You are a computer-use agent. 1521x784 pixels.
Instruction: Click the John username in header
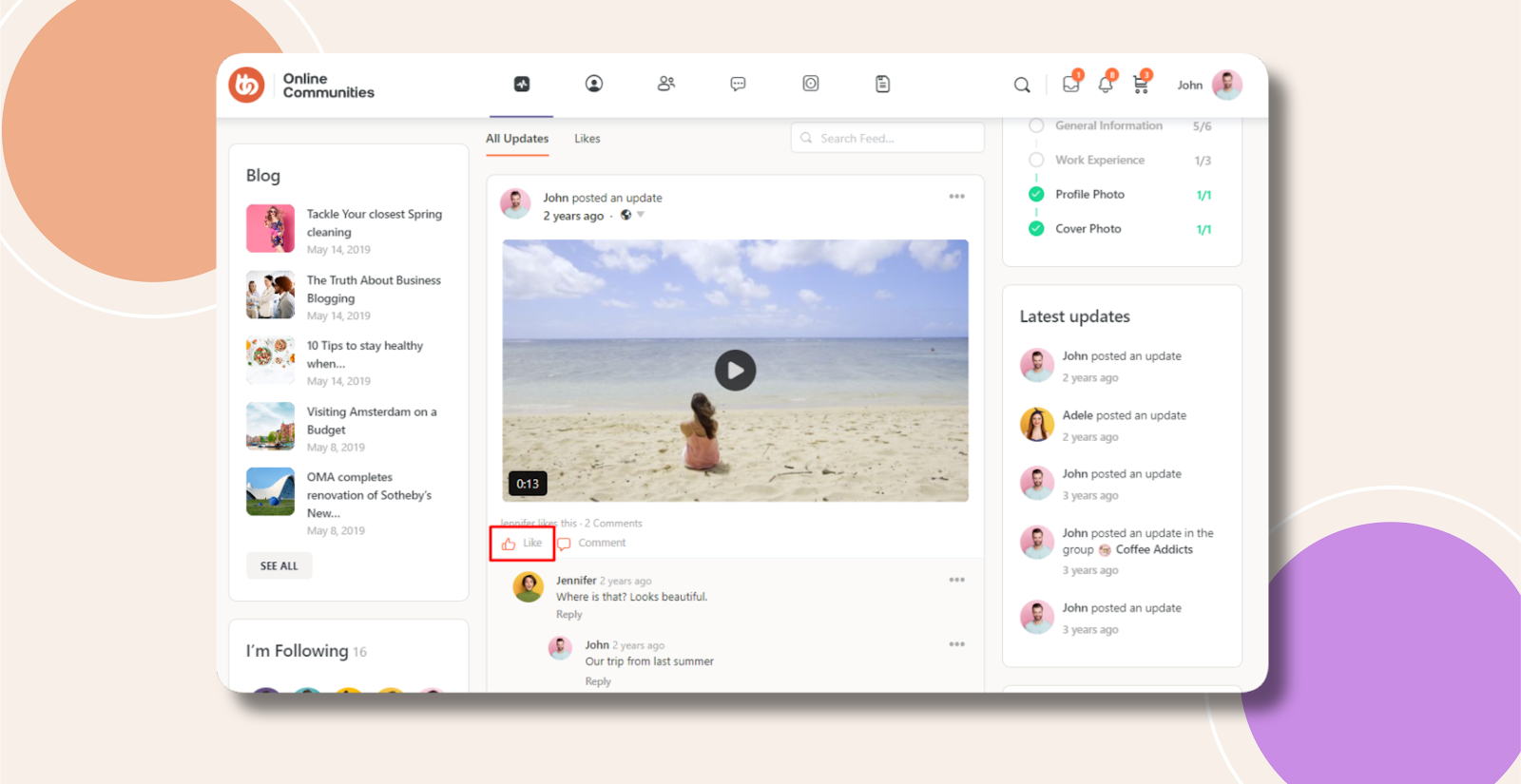(x=1190, y=86)
